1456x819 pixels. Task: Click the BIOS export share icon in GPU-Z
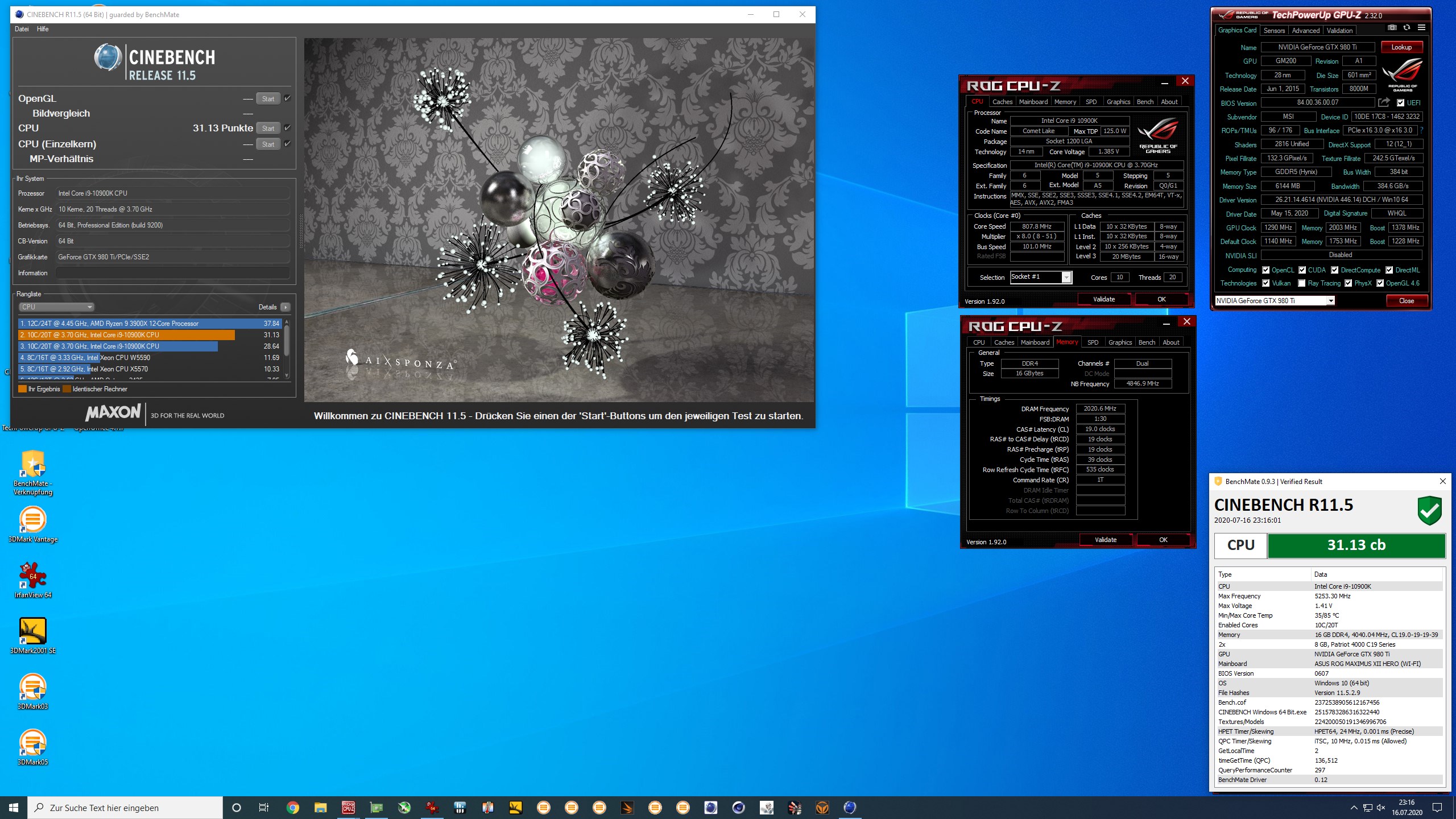tap(1384, 102)
